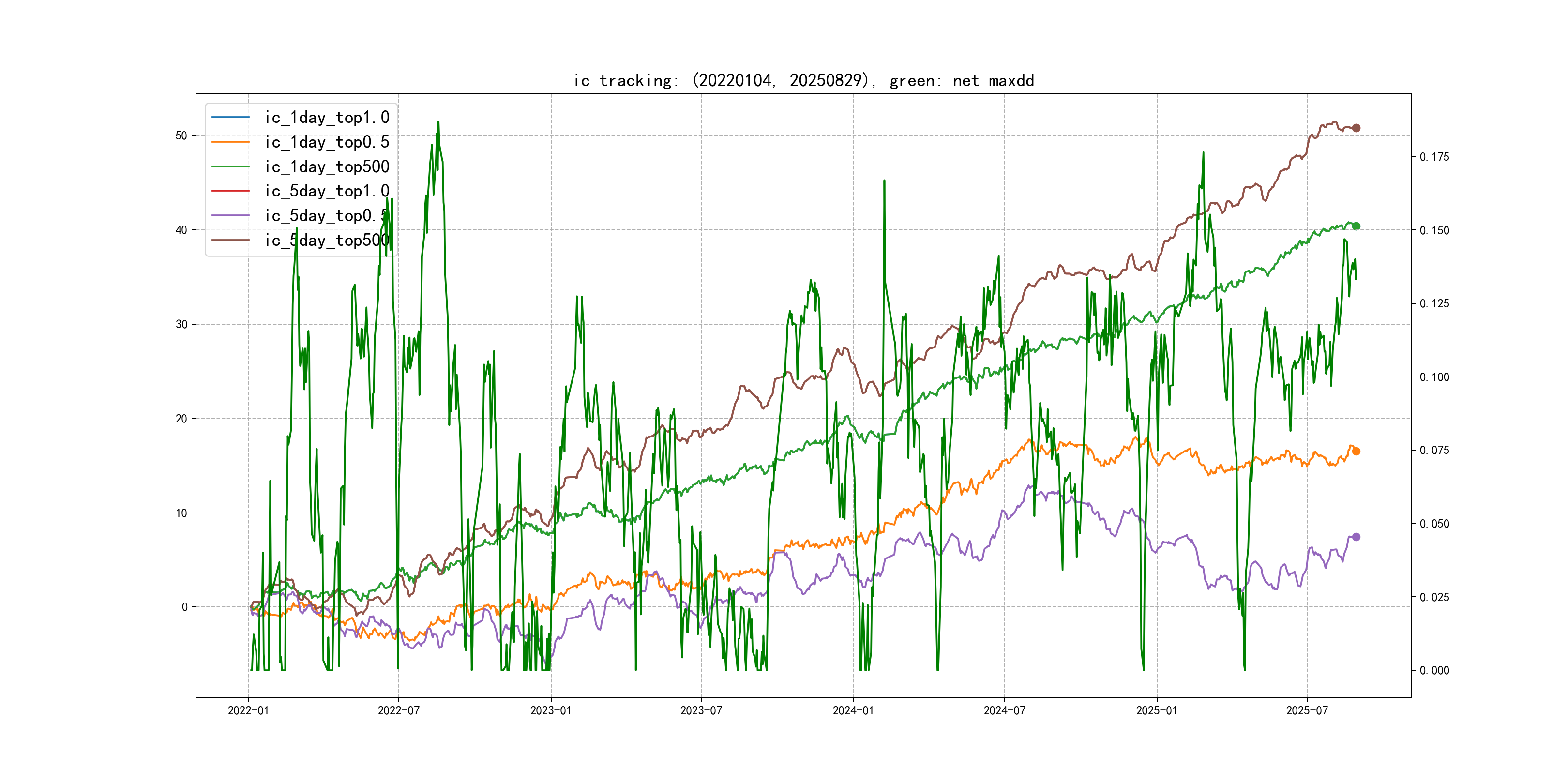Click the 50 left y-axis label
This screenshot has height=784, width=1568.
coord(181,136)
